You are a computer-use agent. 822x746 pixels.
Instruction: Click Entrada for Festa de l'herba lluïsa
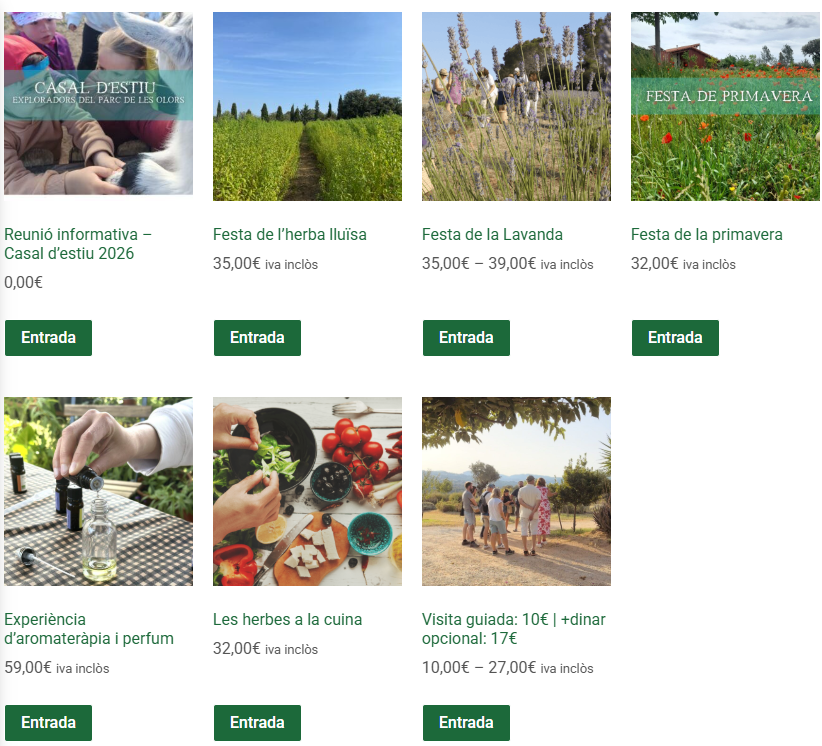pos(257,338)
